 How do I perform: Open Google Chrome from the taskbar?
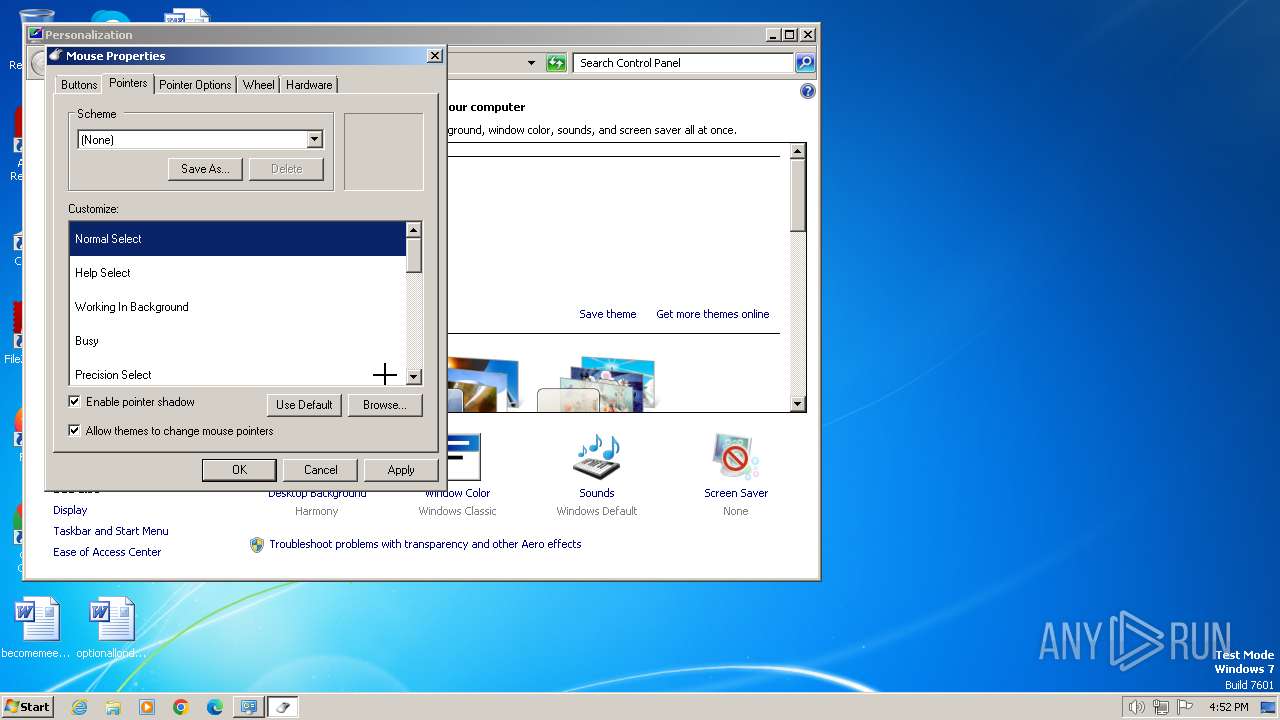(x=181, y=707)
